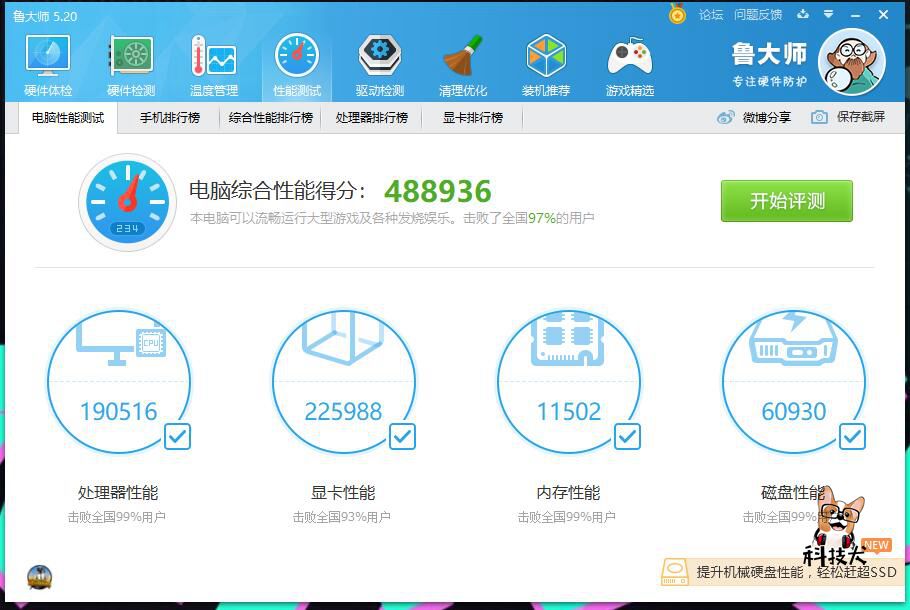Click the processor score 190516
This screenshot has height=610, width=910.
click(118, 412)
